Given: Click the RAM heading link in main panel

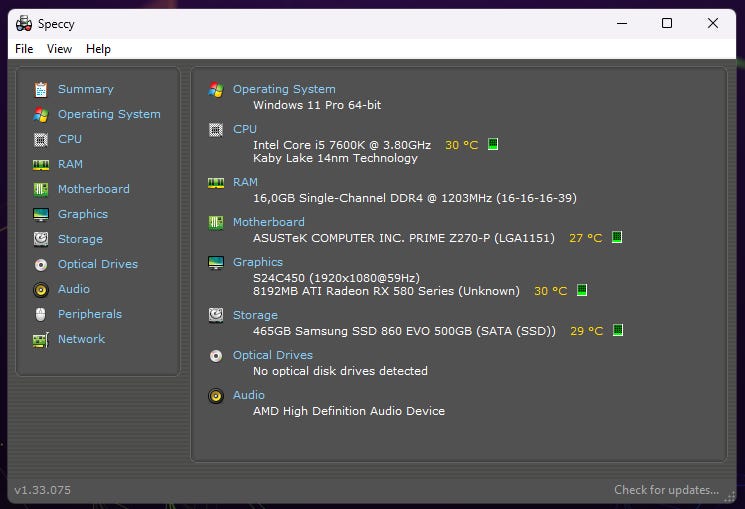Looking at the screenshot, I should click(x=245, y=182).
